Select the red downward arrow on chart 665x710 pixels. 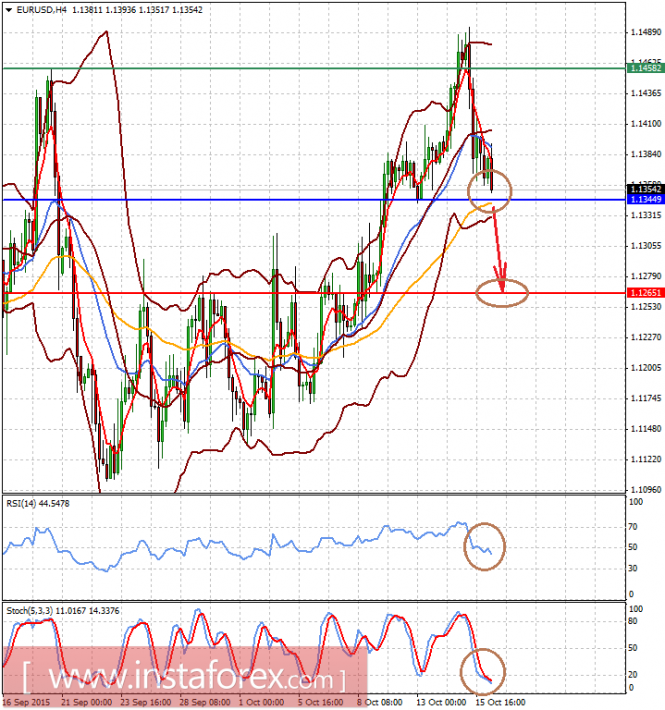click(499, 248)
